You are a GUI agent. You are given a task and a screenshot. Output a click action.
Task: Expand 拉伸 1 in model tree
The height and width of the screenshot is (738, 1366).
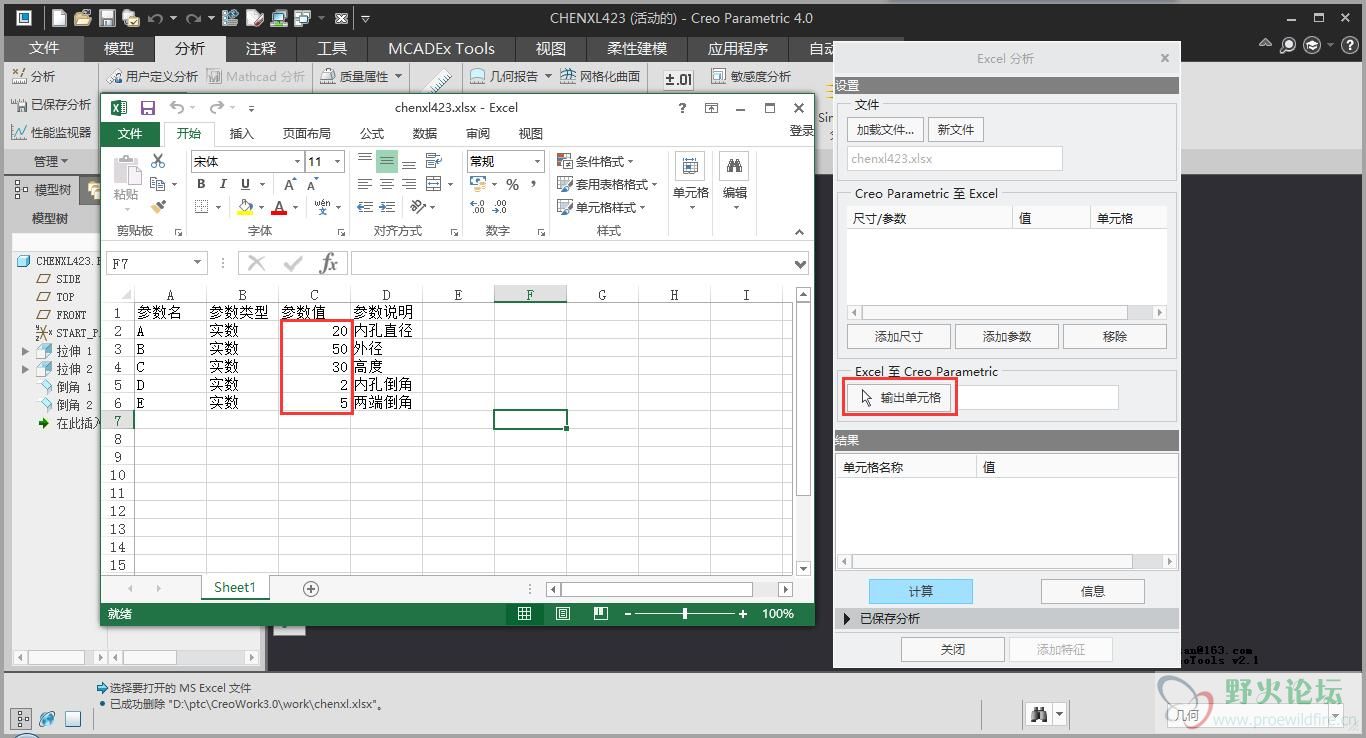25,351
